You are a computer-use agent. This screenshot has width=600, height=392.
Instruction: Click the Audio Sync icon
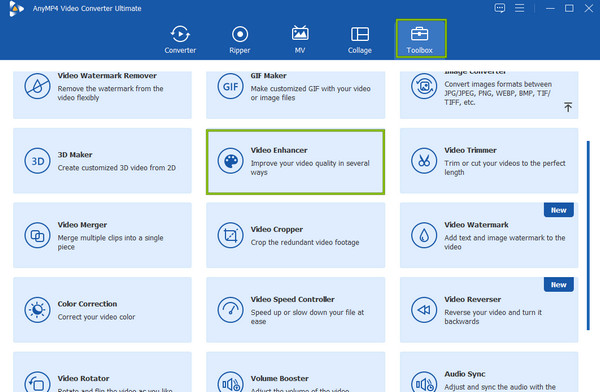coord(424,382)
